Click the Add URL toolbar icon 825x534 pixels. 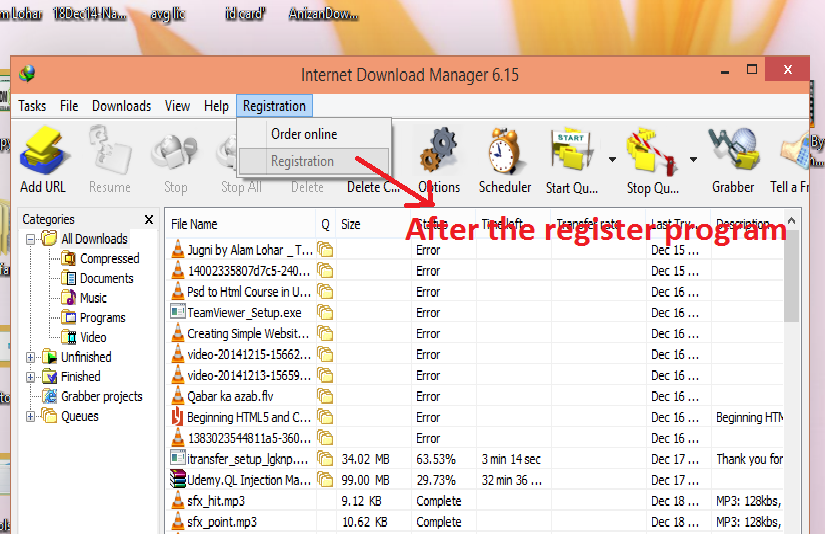[43, 152]
